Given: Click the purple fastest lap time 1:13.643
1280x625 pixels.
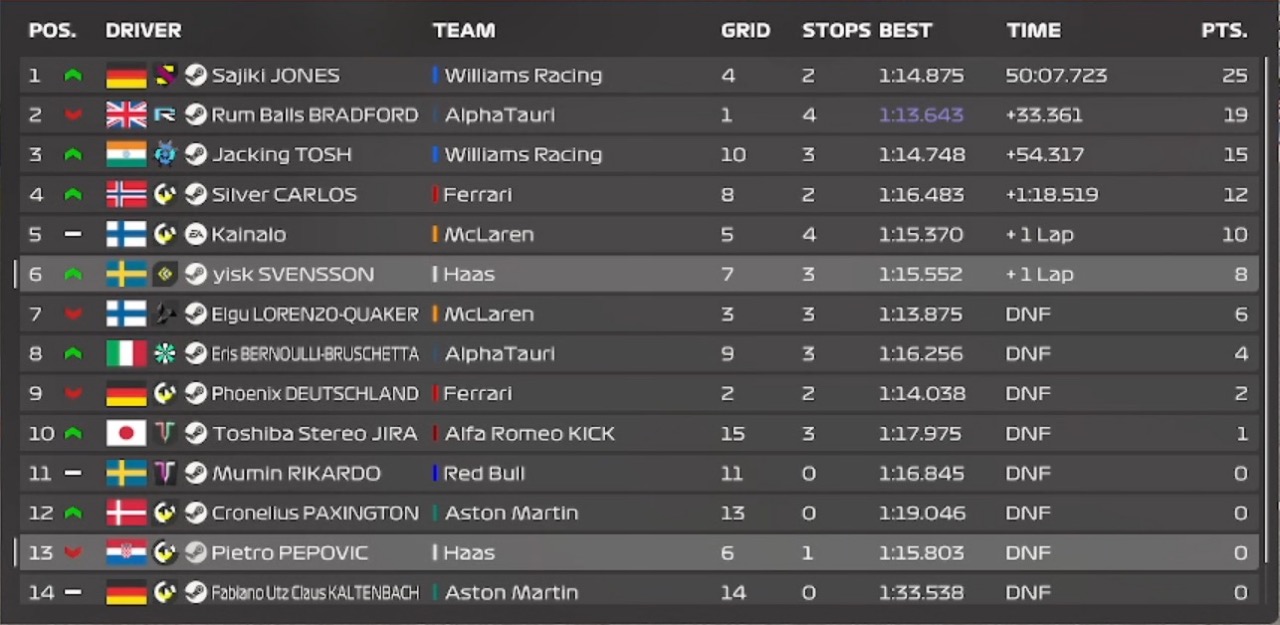Looking at the screenshot, I should pyautogui.click(x=921, y=115).
